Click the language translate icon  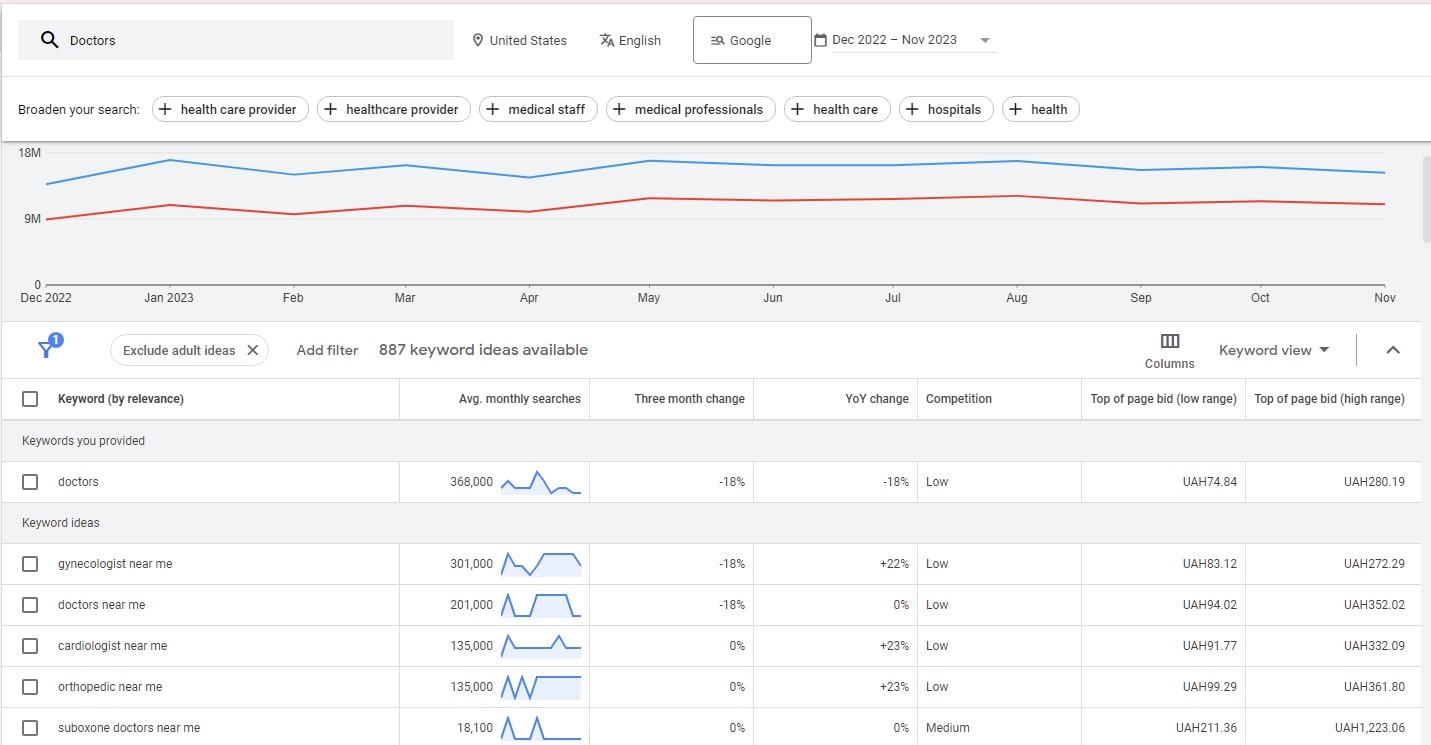607,40
